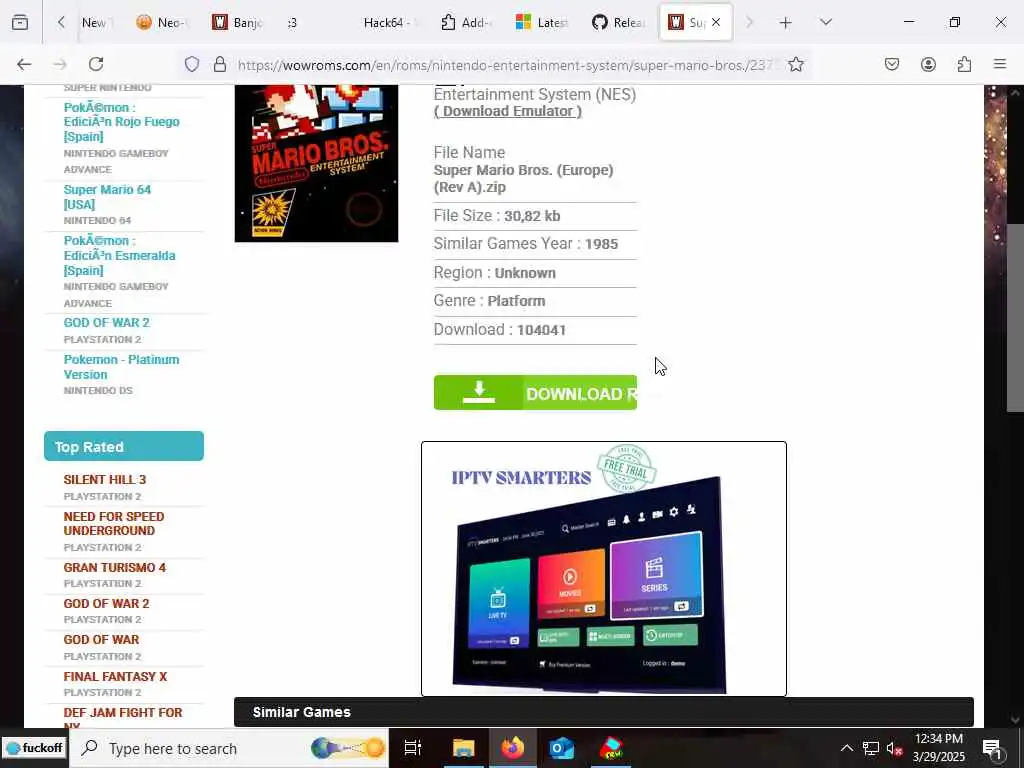Open the Firefox application menu
Viewport: 1024px width, 768px height.
1000,64
